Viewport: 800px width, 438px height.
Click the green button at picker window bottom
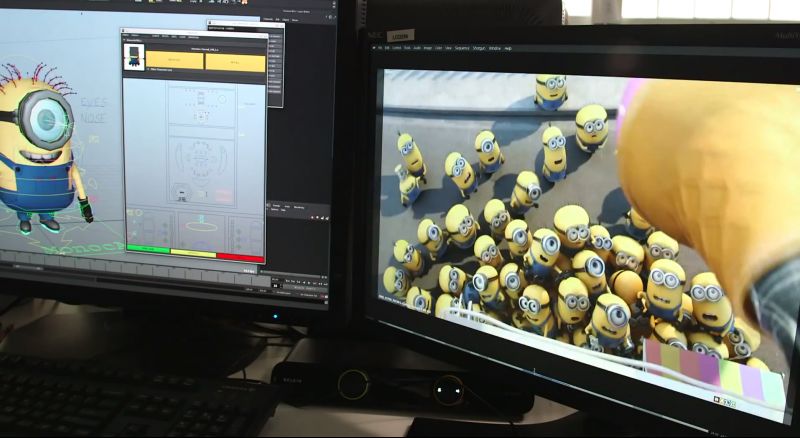tap(148, 249)
